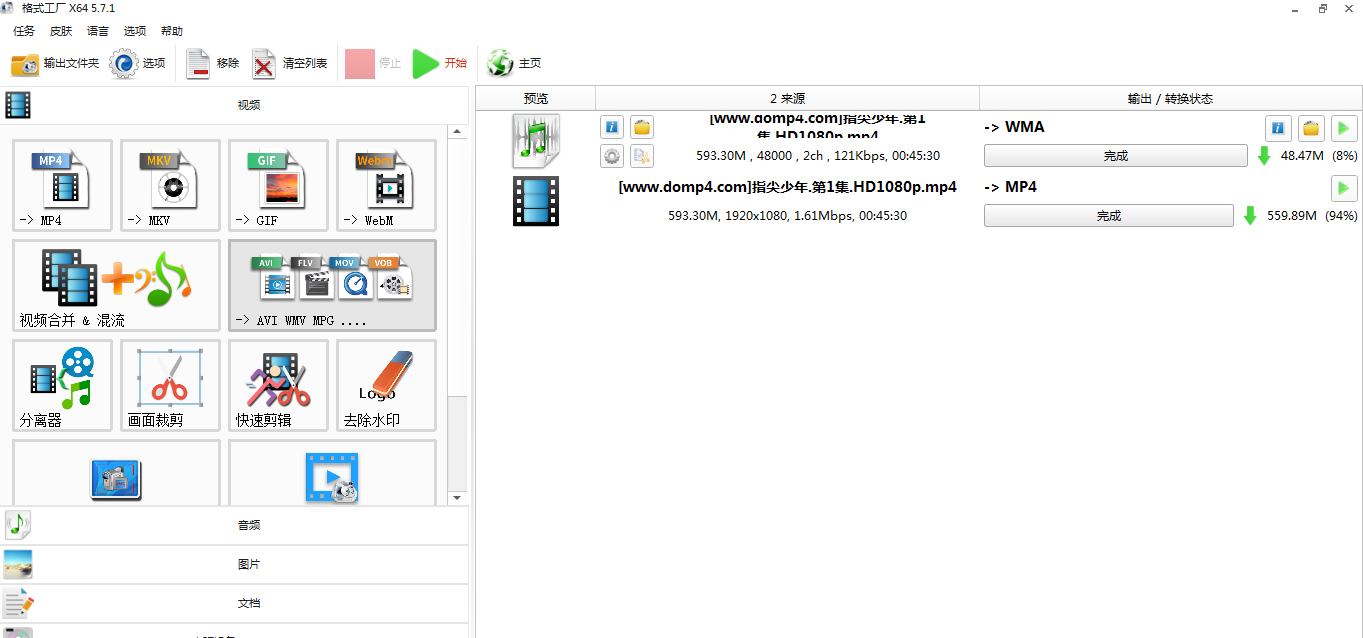Open the partially visible camcorder recorder tile
The image size is (1363, 638).
116,473
